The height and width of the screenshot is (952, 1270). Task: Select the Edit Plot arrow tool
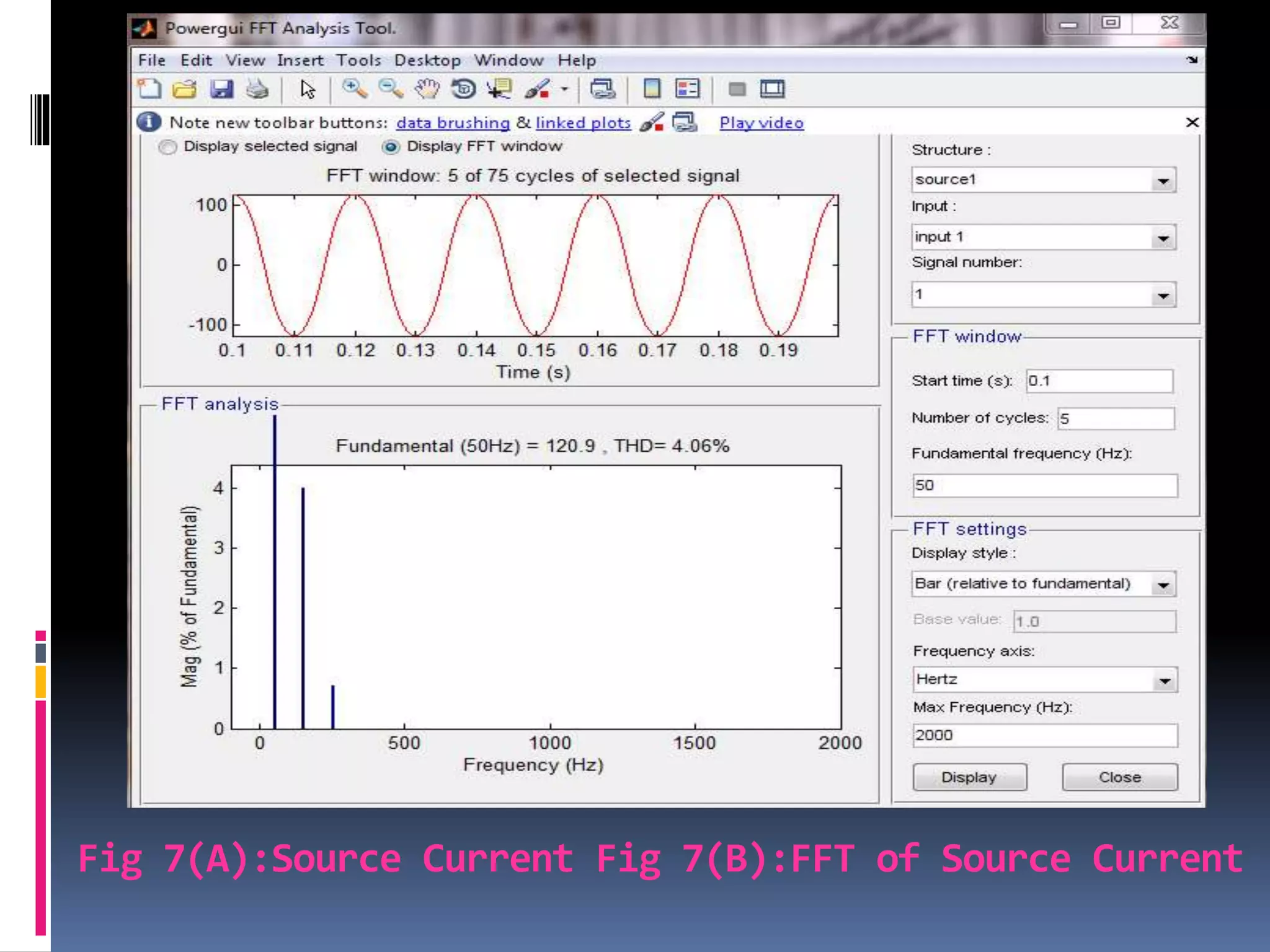(307, 89)
